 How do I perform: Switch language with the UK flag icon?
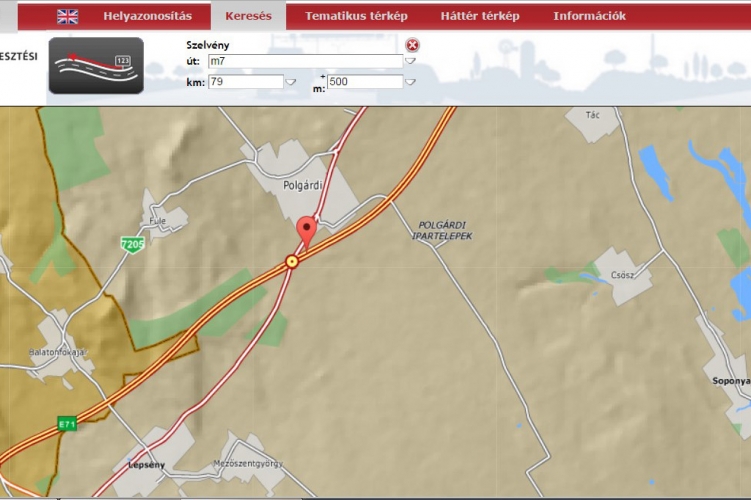(x=67, y=16)
